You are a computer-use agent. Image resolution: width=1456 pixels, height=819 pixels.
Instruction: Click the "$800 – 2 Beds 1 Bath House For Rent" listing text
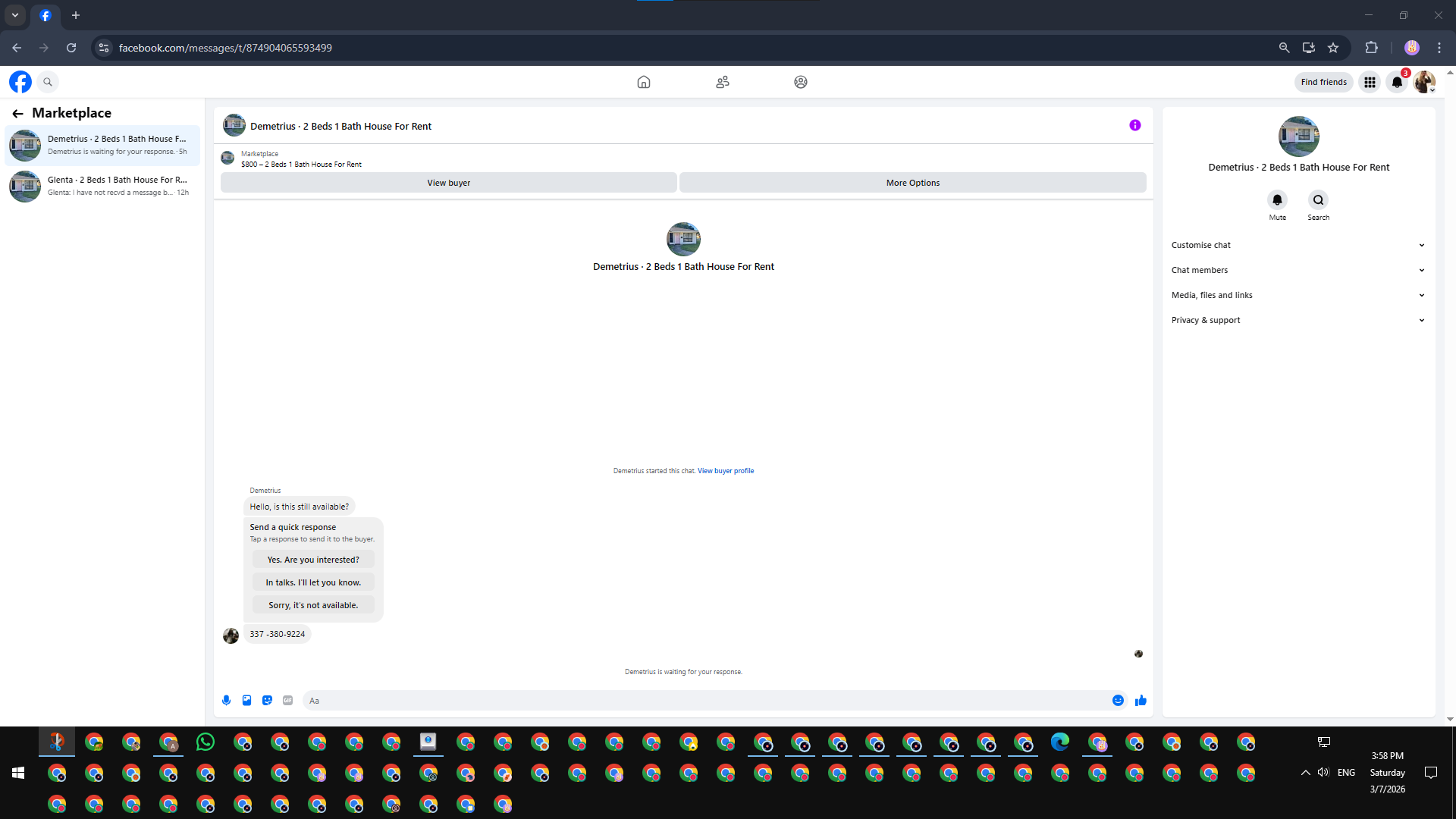point(301,165)
